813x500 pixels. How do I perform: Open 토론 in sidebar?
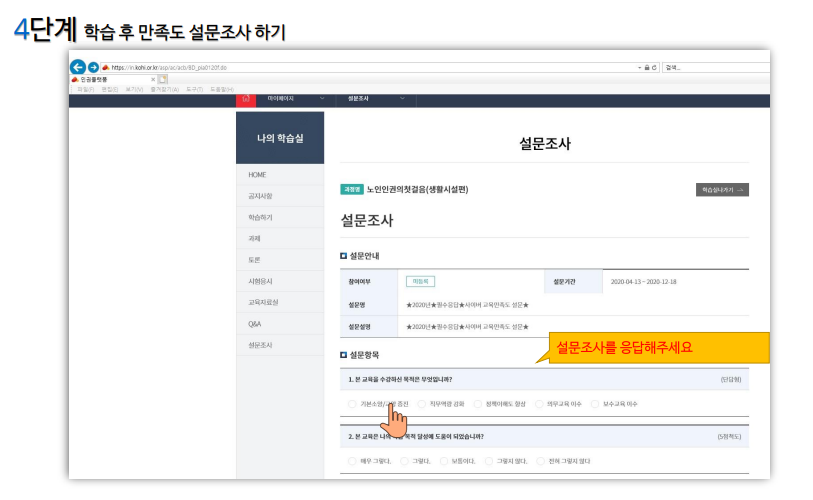tap(280, 260)
